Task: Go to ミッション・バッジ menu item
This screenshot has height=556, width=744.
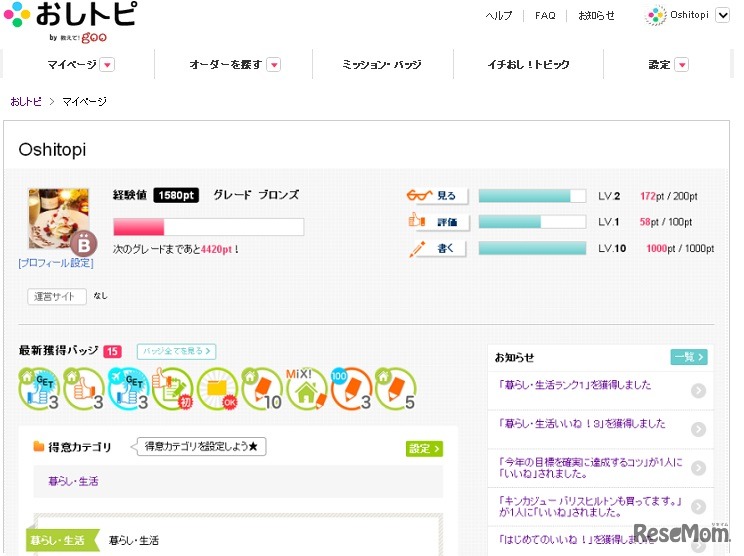Action: point(382,65)
